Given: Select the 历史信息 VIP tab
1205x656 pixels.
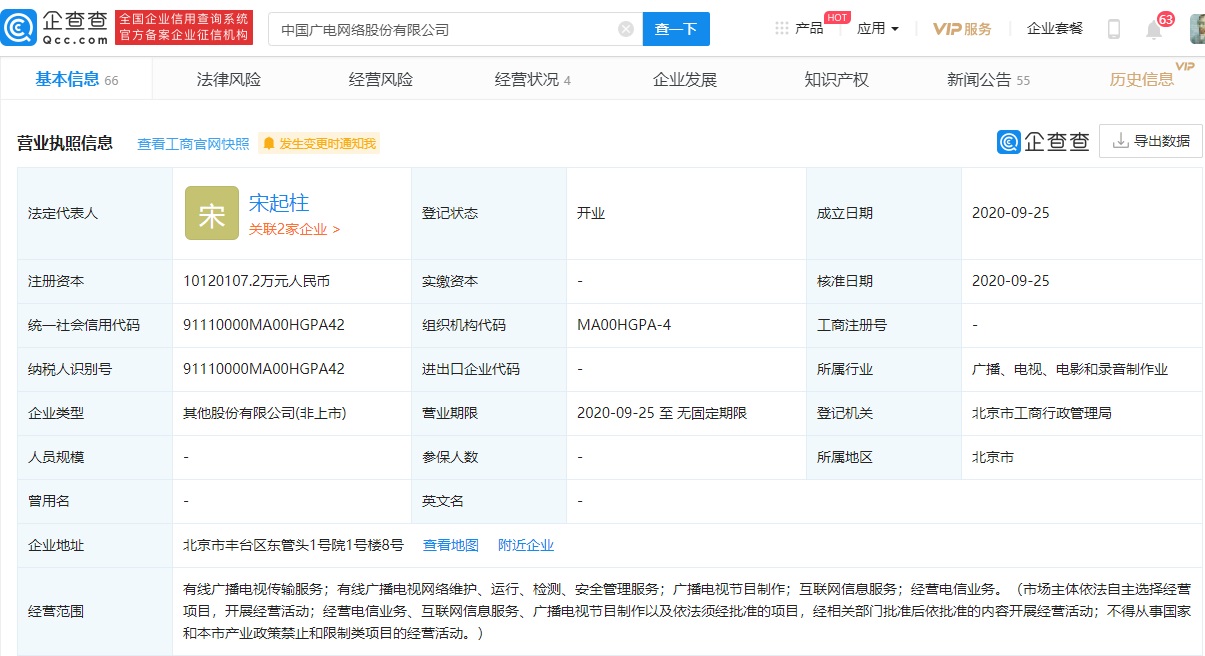Looking at the screenshot, I should tap(1142, 80).
